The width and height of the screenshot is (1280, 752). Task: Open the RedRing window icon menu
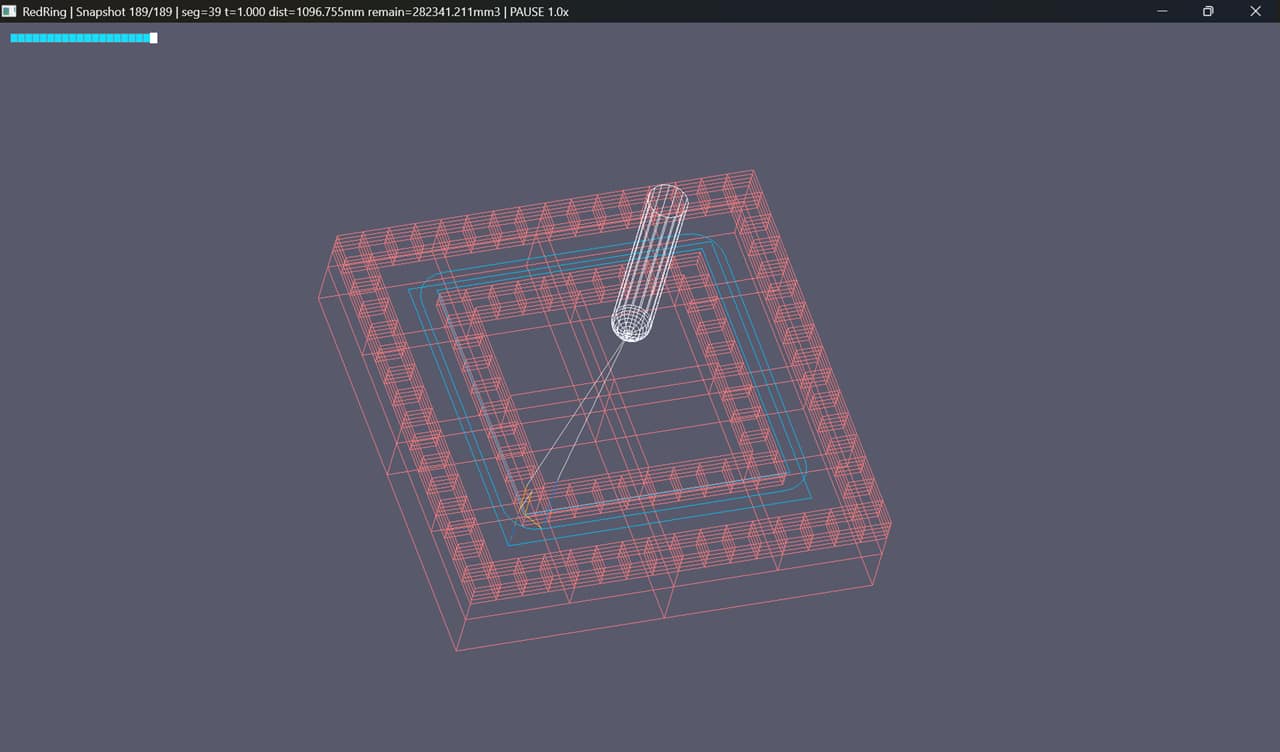click(9, 11)
